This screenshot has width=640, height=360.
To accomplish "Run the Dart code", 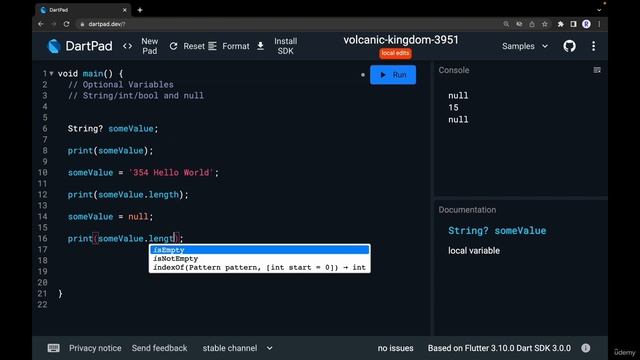I will coord(393,75).
